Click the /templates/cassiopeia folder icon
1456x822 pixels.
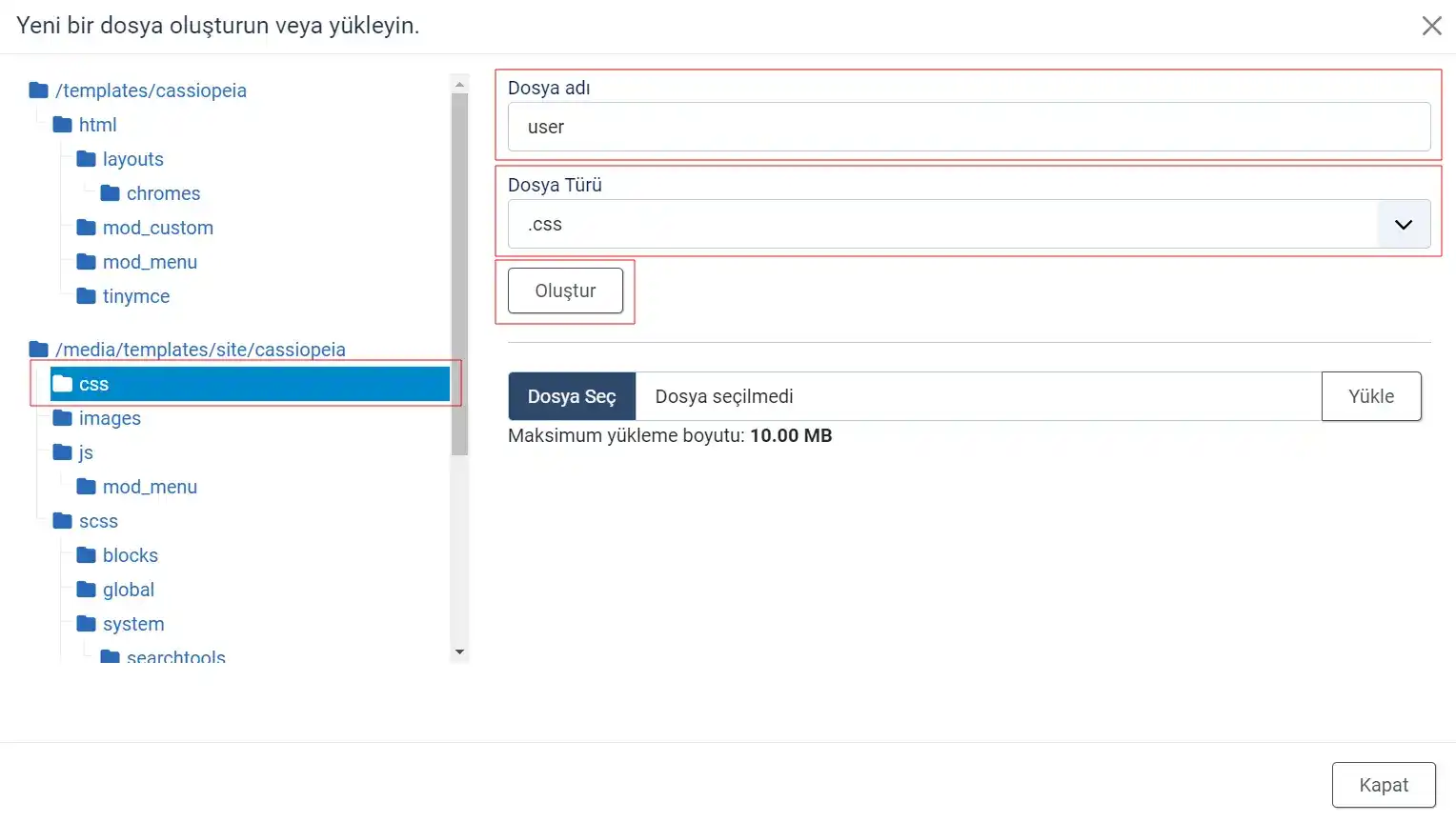[38, 90]
